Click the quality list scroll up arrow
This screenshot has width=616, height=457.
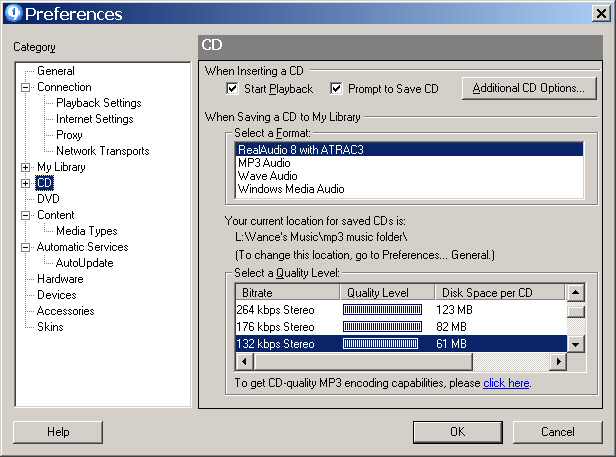point(576,292)
